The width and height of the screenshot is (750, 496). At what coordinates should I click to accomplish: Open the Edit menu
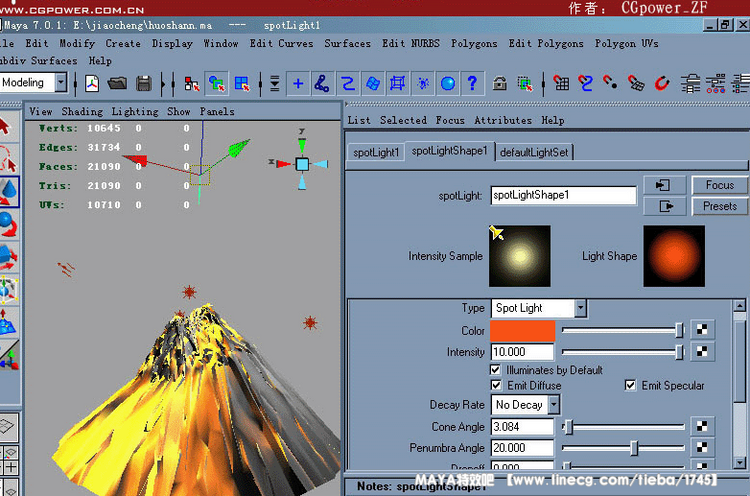coord(37,43)
